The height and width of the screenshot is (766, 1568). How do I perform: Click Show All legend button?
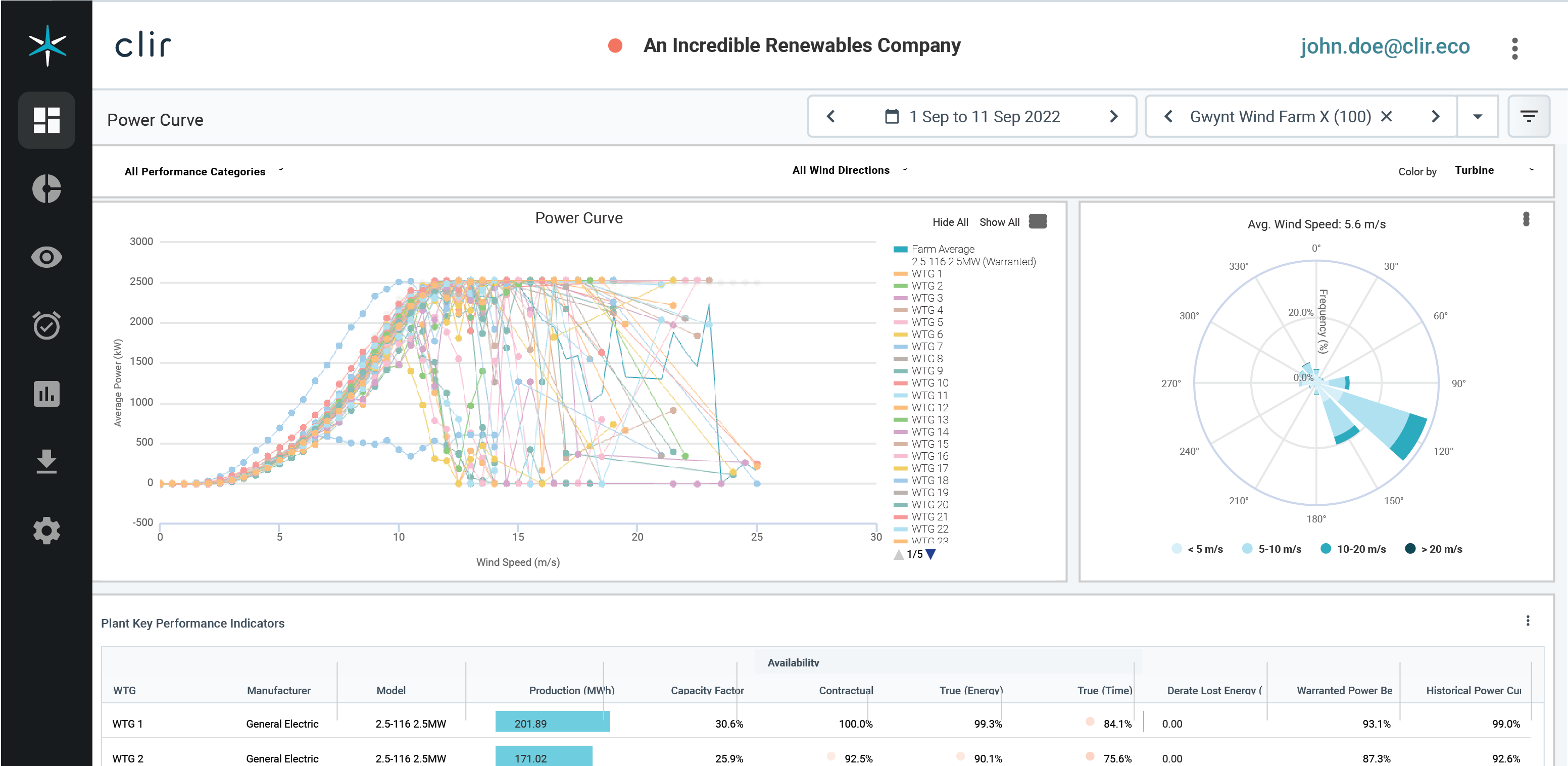(1000, 222)
